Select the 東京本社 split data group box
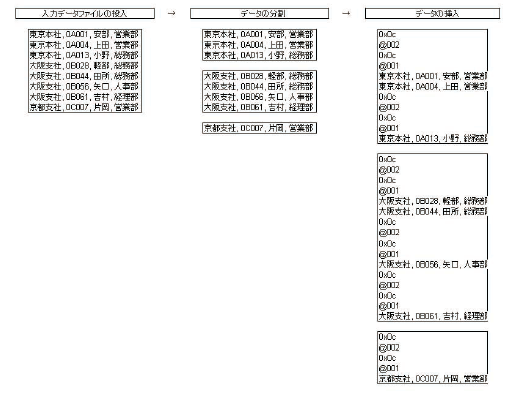Image resolution: width=515 pixels, height=393 pixels. (x=259, y=45)
